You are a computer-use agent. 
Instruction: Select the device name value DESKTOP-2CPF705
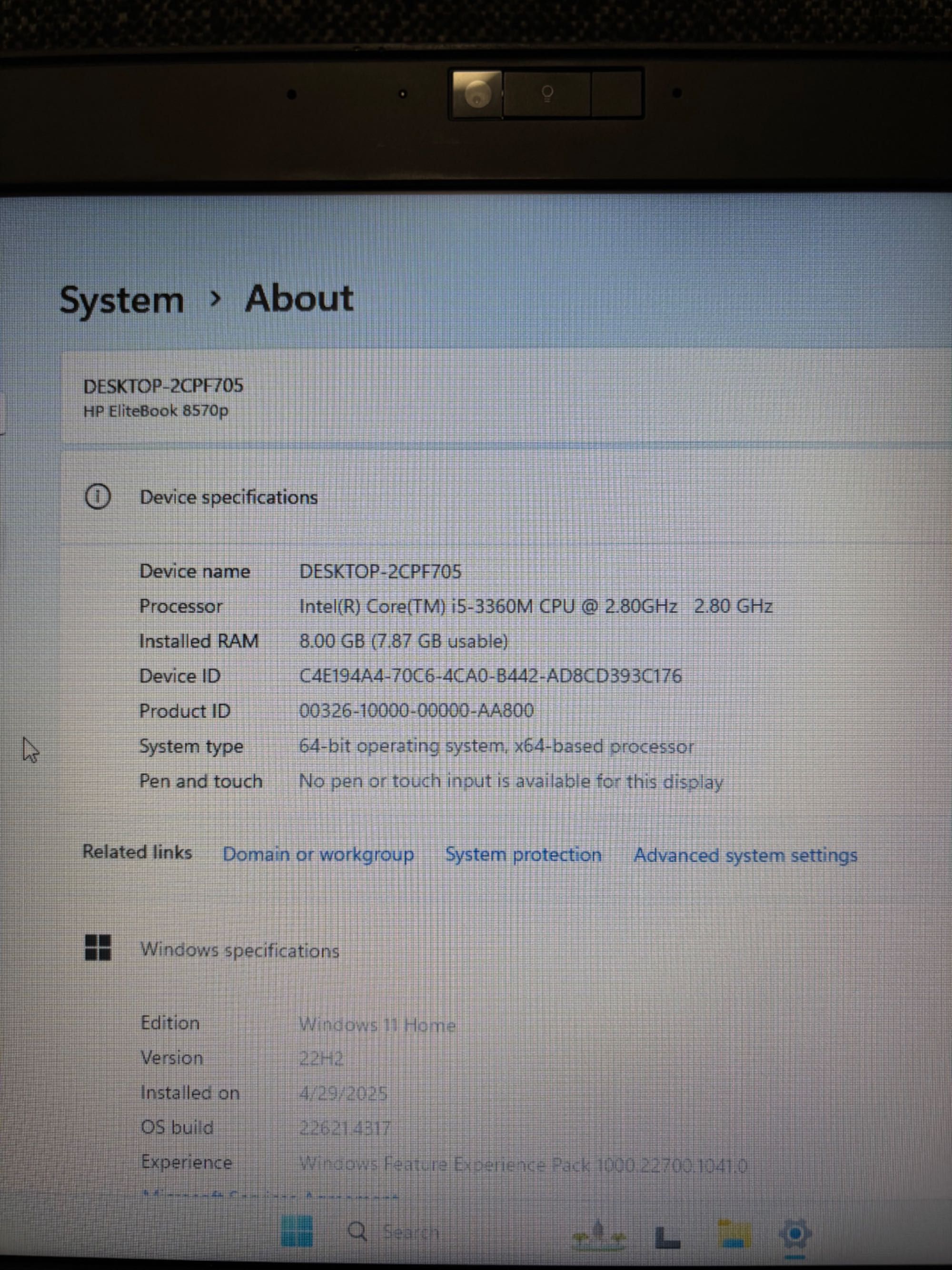[380, 572]
